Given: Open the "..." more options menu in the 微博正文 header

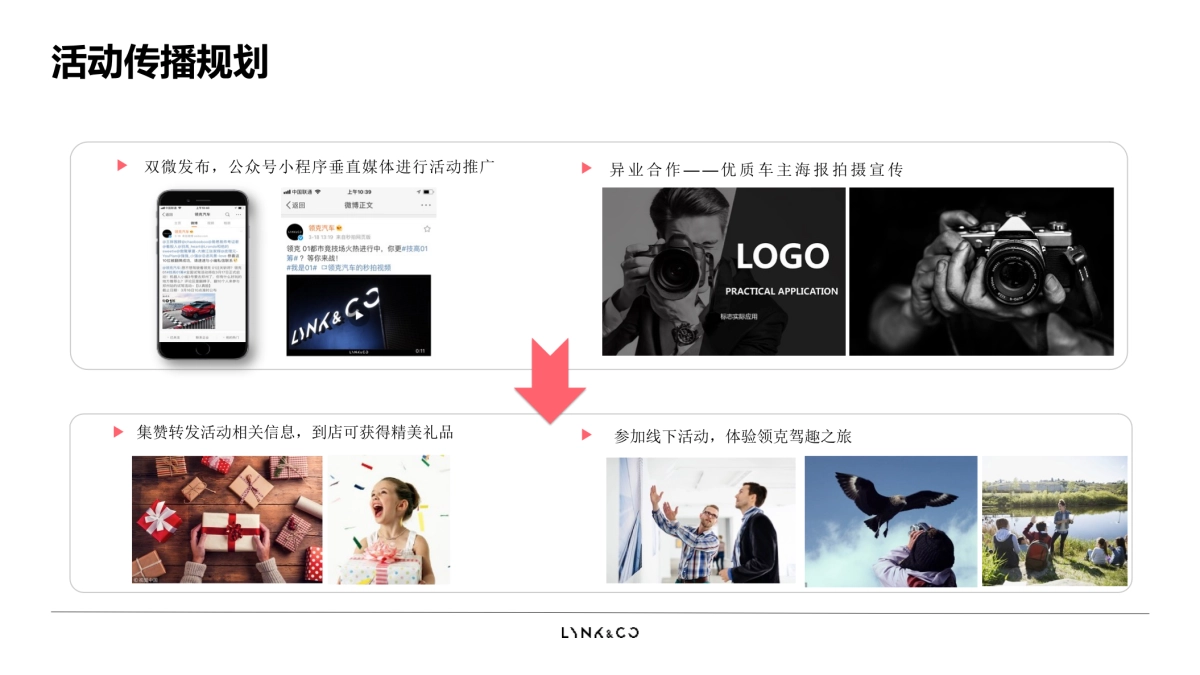Looking at the screenshot, I should tap(426, 204).
